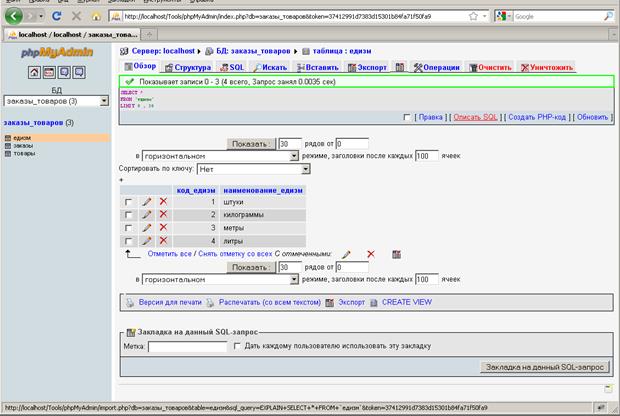Open the Операции tab
620x416 pixels.
pyautogui.click(x=437, y=68)
